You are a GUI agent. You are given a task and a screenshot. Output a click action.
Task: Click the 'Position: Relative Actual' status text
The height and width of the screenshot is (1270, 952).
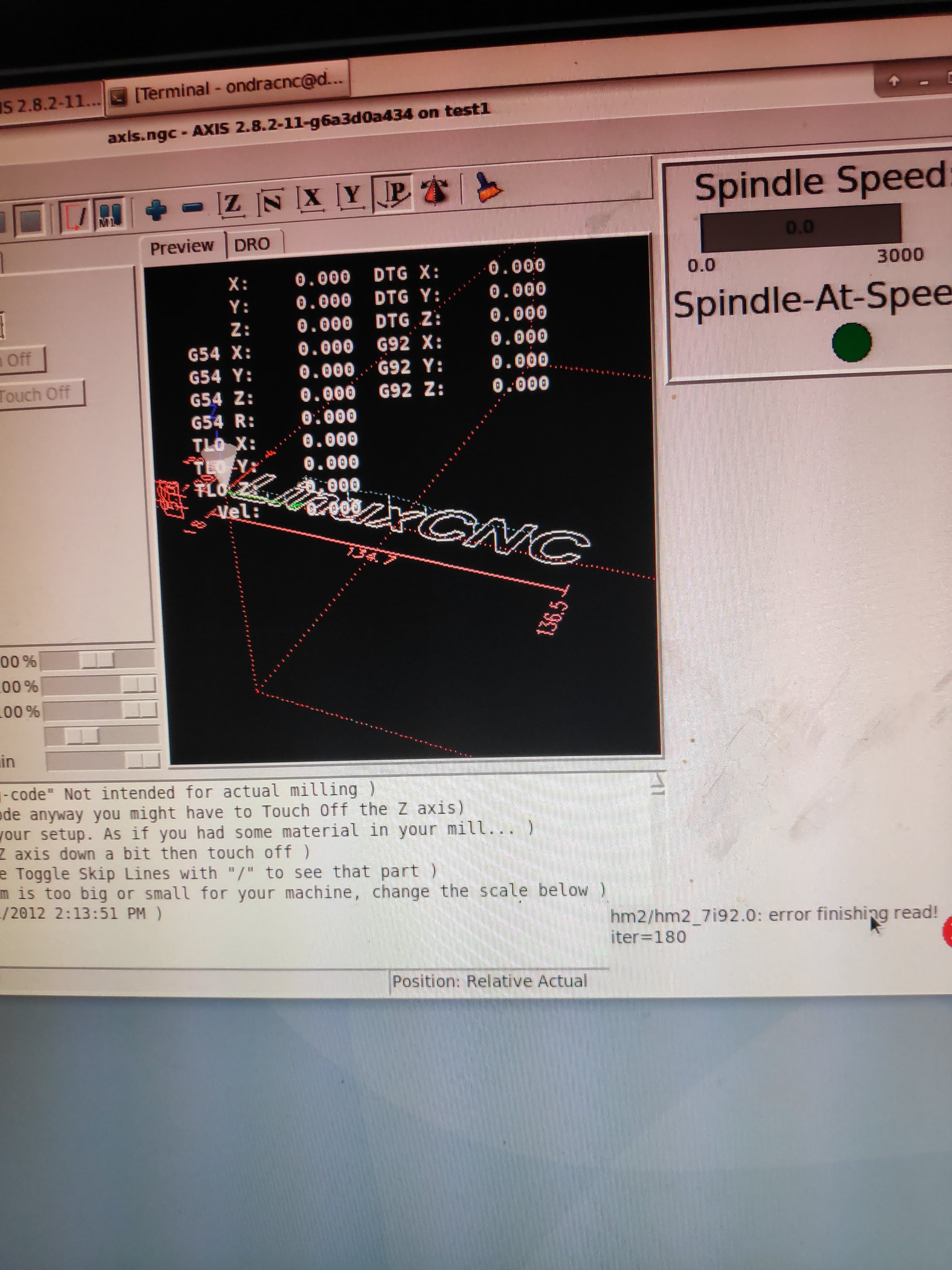(x=489, y=981)
